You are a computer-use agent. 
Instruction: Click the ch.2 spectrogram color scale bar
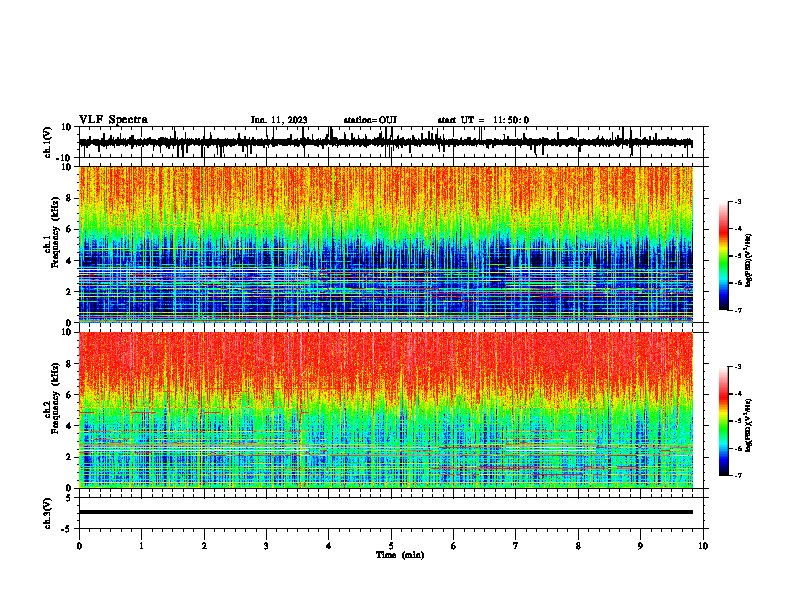724,421
